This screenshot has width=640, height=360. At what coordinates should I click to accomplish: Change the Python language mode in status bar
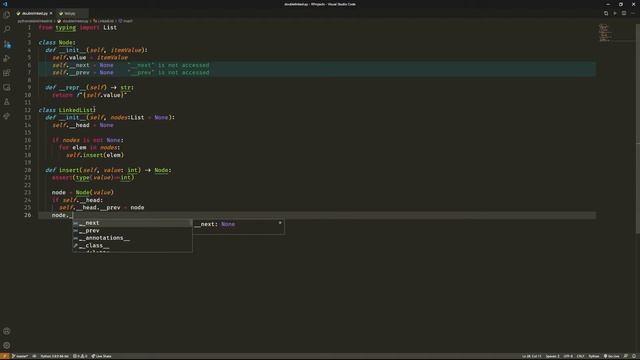tap(594, 356)
